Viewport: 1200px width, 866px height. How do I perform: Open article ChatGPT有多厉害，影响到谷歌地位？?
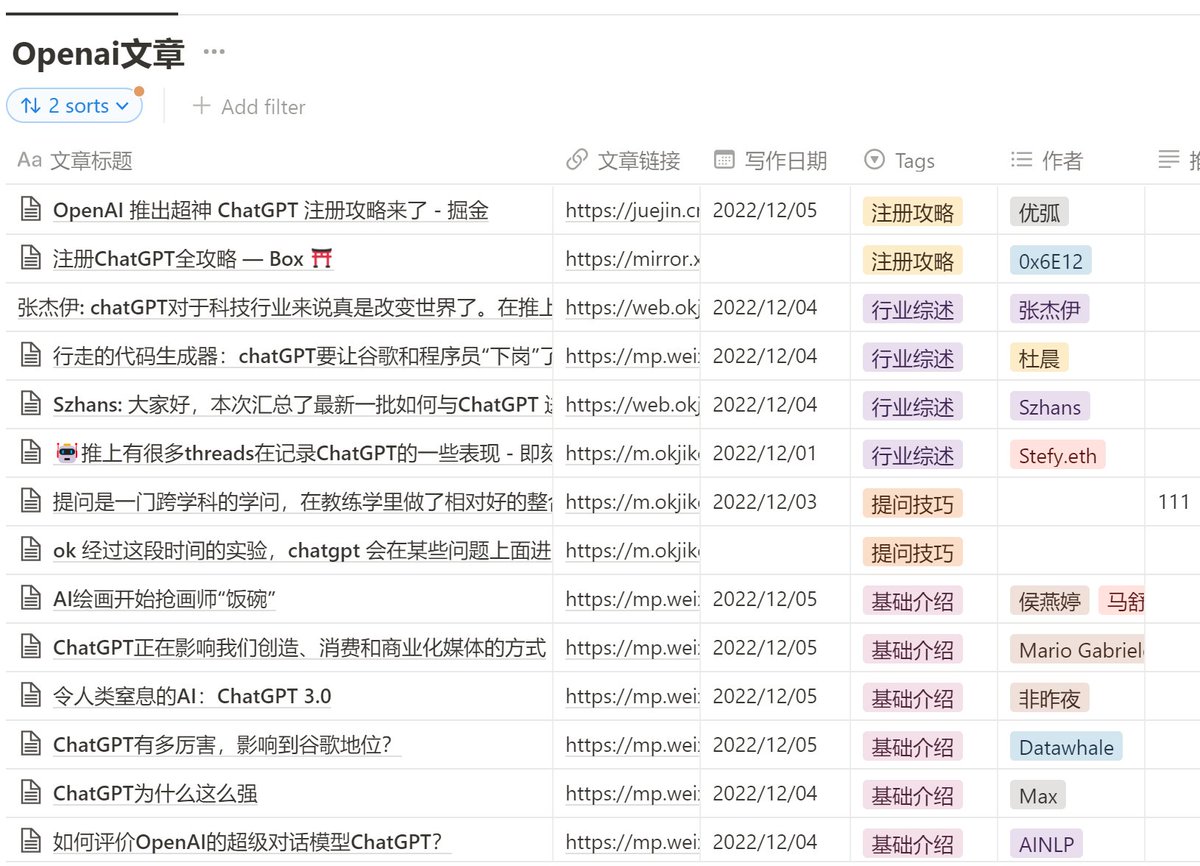click(227, 745)
